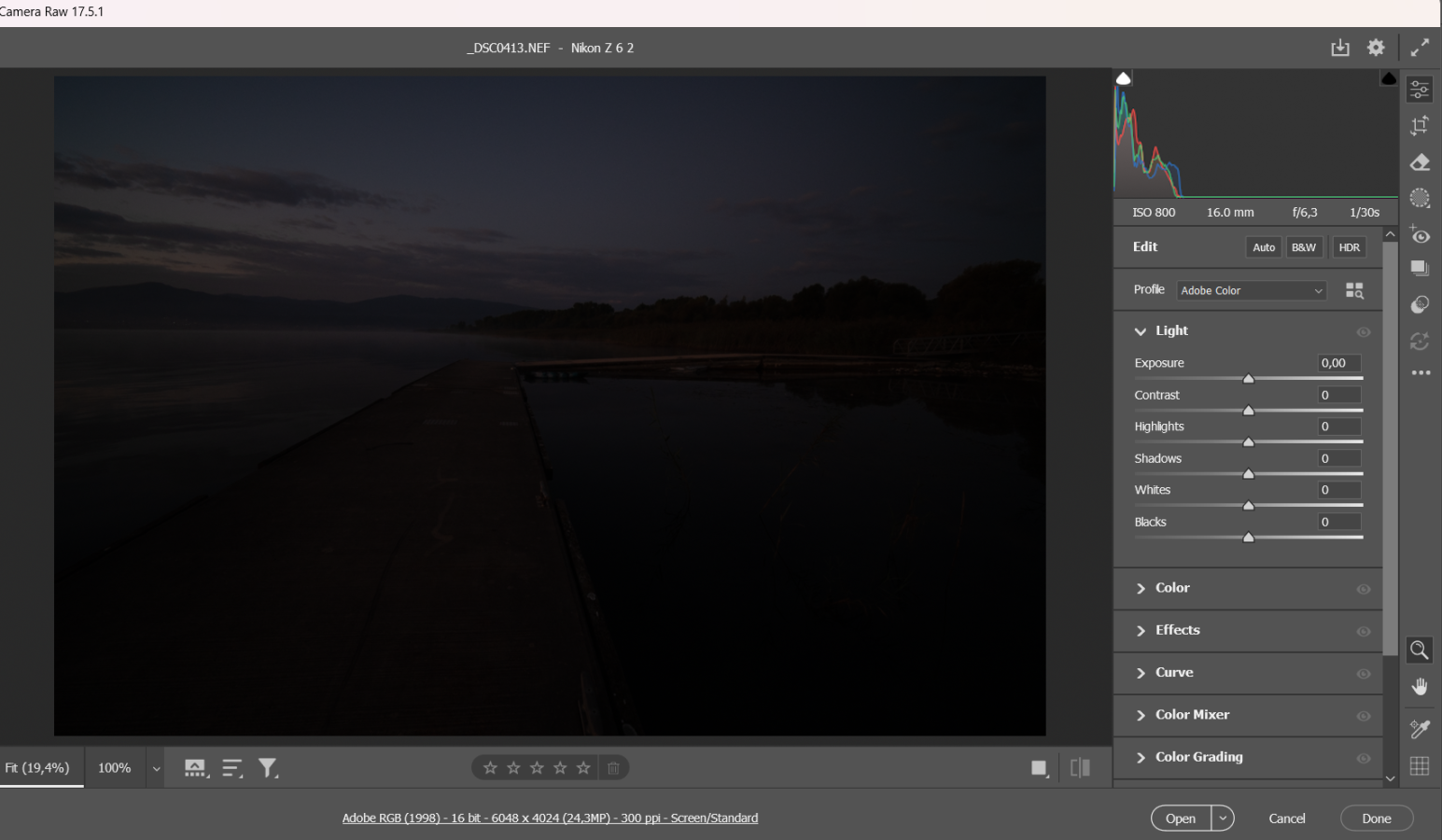
Task: Expand the Color Mixer section
Action: click(x=1192, y=715)
